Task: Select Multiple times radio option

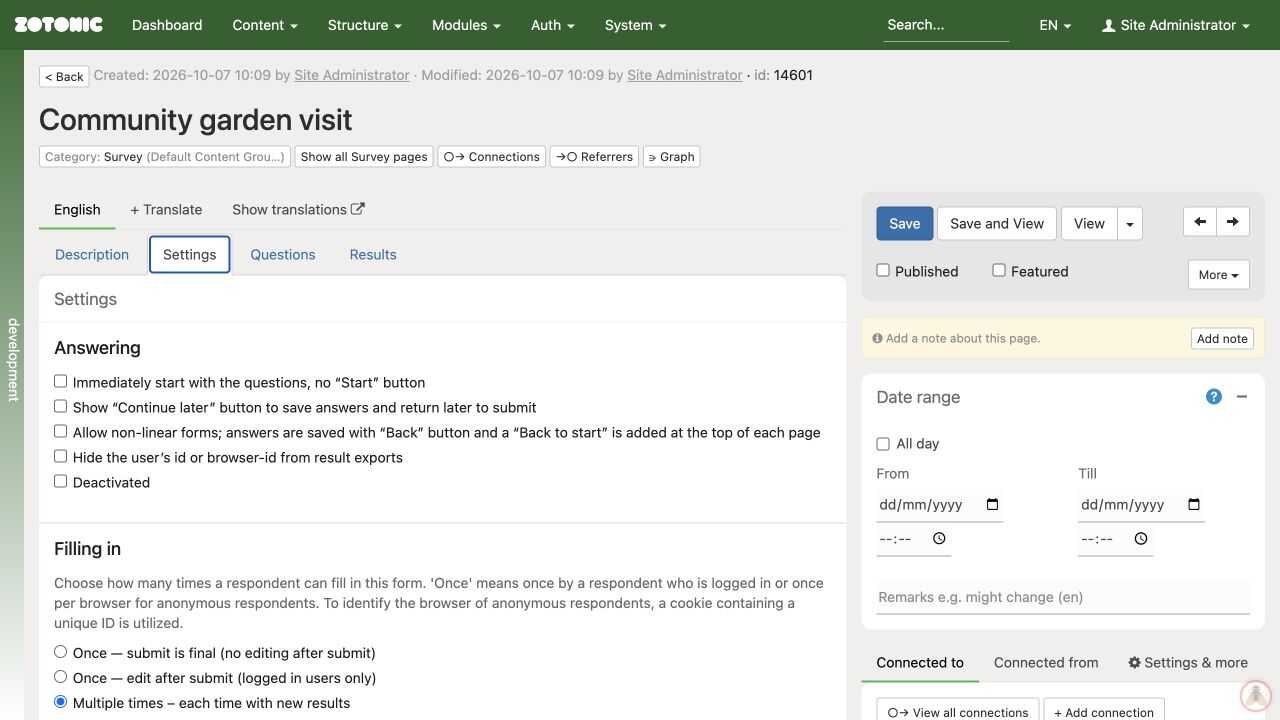Action: tap(61, 702)
